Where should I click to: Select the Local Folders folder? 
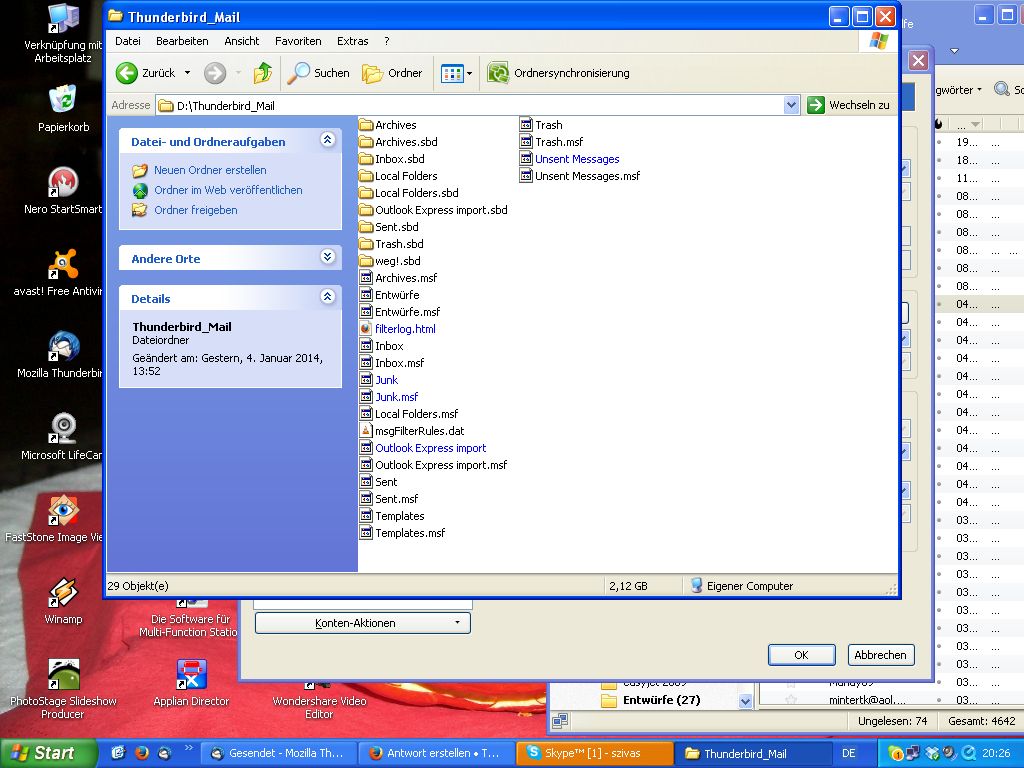pos(398,176)
